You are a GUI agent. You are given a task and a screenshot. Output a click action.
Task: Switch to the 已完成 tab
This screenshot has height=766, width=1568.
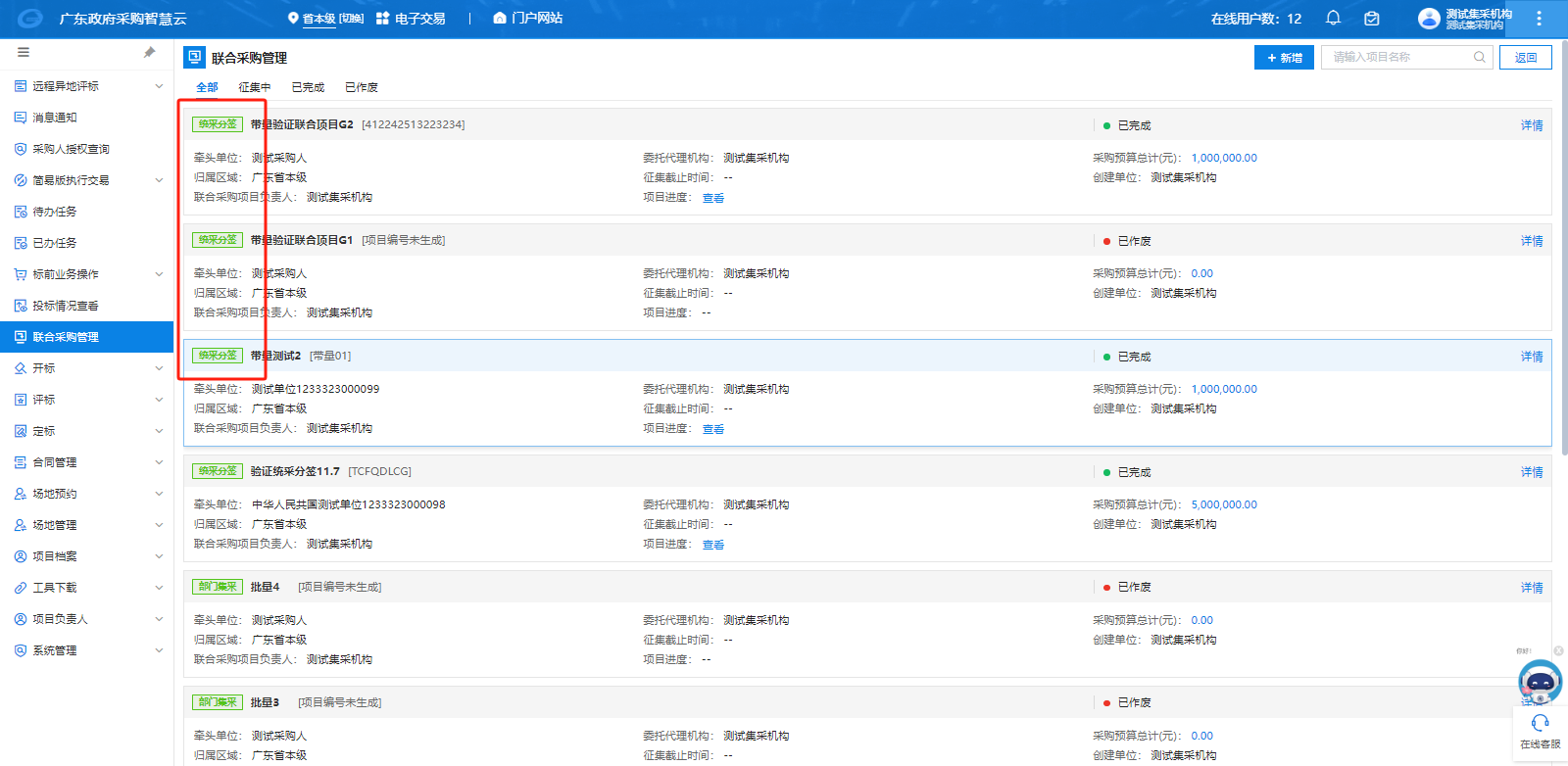[x=308, y=87]
